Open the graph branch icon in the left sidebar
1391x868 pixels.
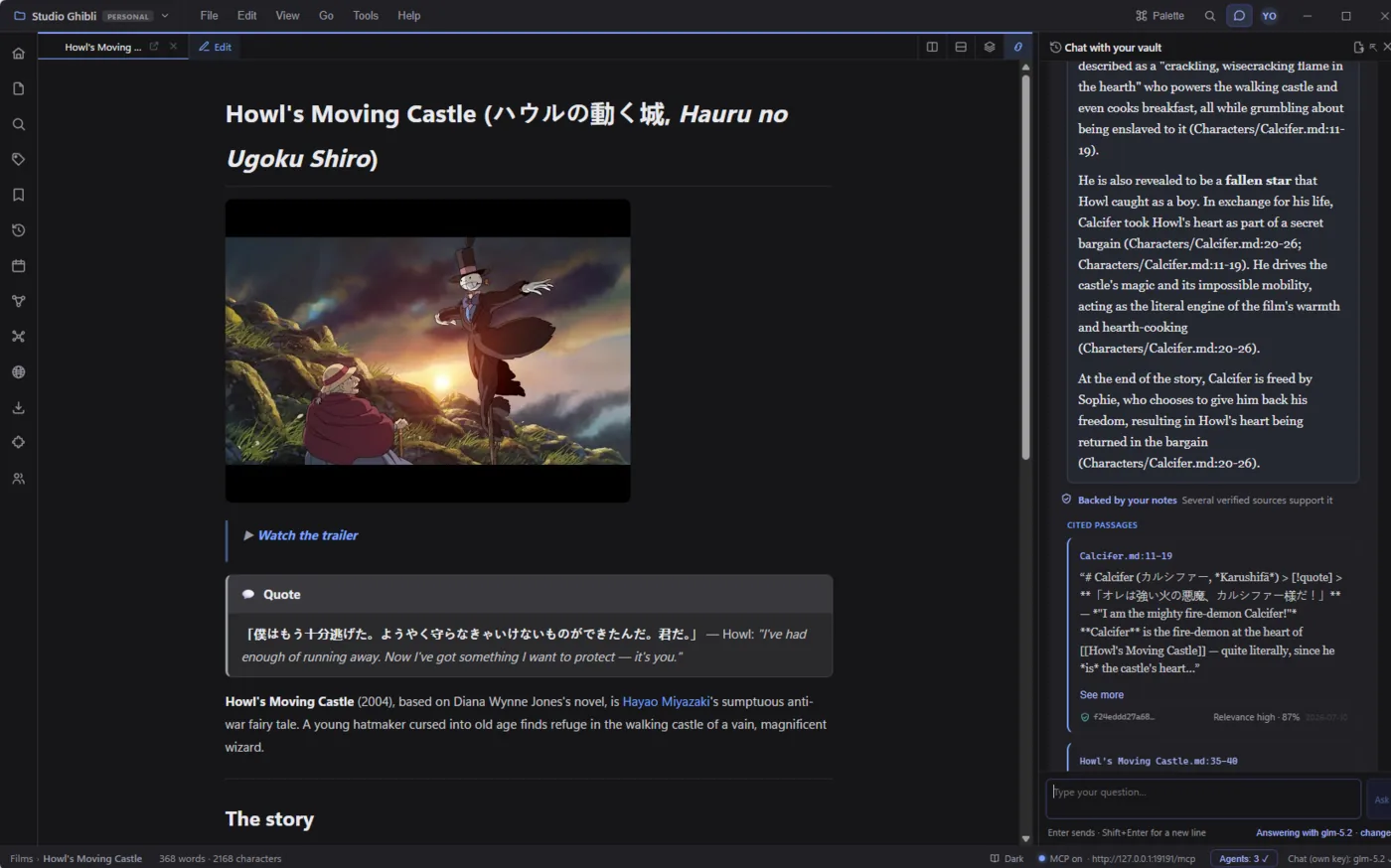tap(18, 301)
